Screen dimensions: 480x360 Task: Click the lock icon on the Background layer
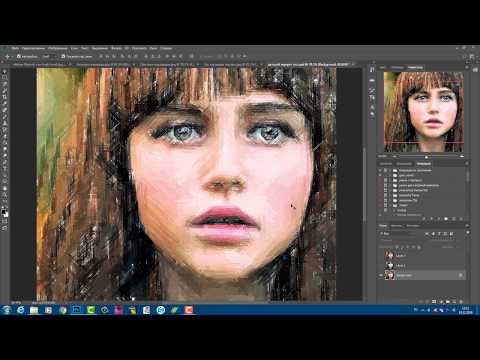coord(460,275)
